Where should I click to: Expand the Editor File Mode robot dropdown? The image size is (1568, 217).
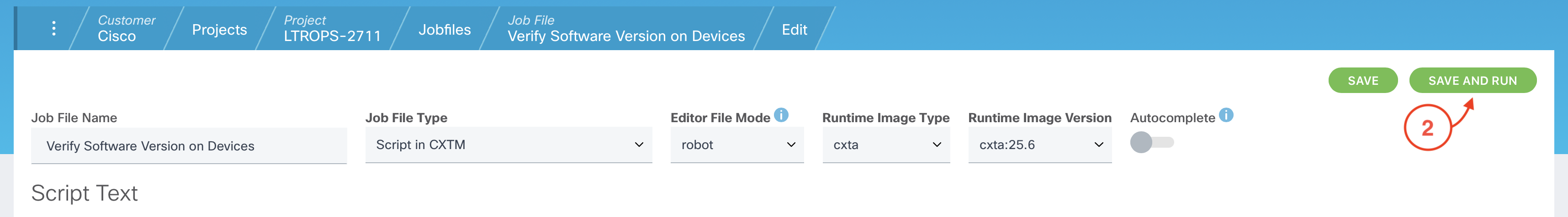coord(736,145)
